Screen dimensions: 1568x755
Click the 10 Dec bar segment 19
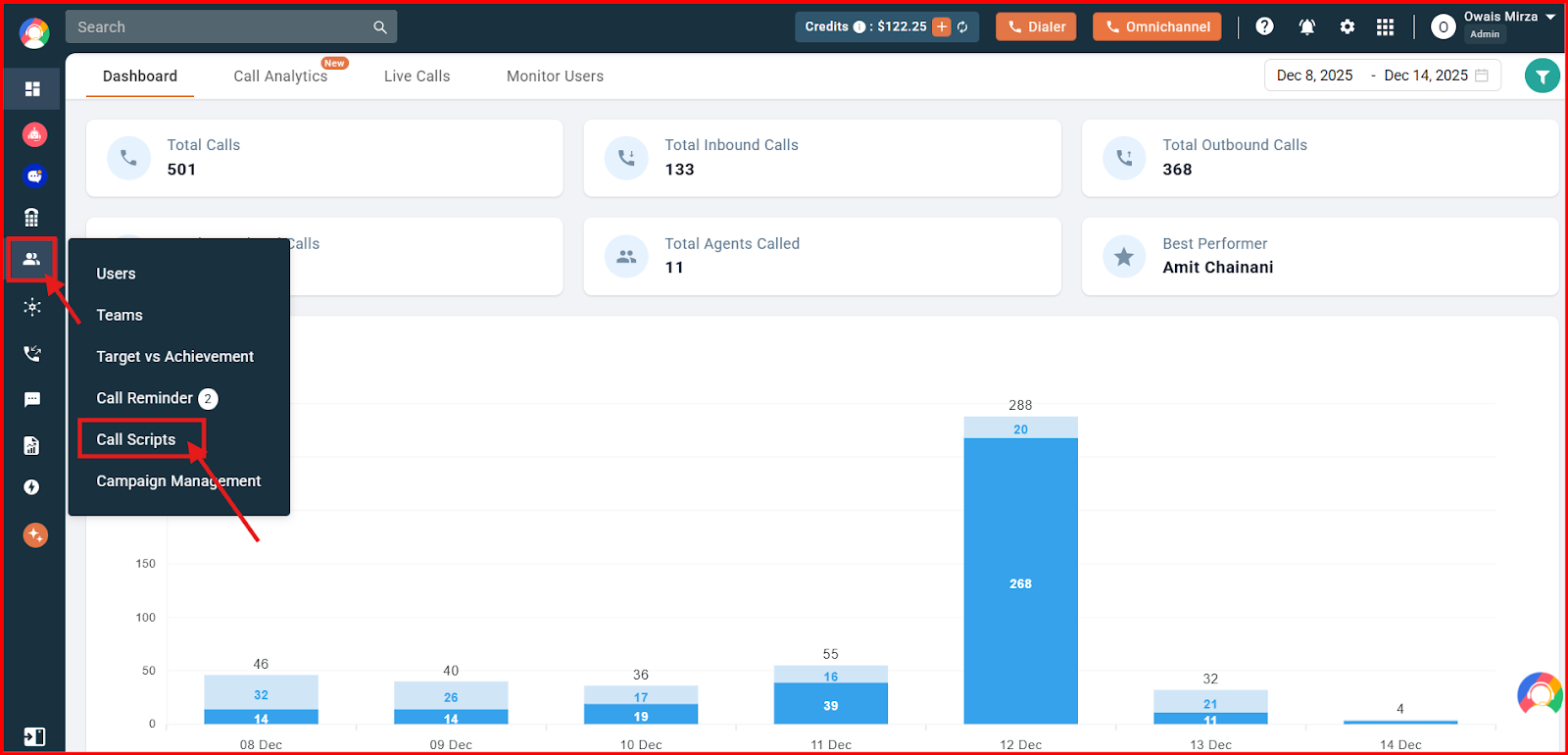[x=641, y=714]
